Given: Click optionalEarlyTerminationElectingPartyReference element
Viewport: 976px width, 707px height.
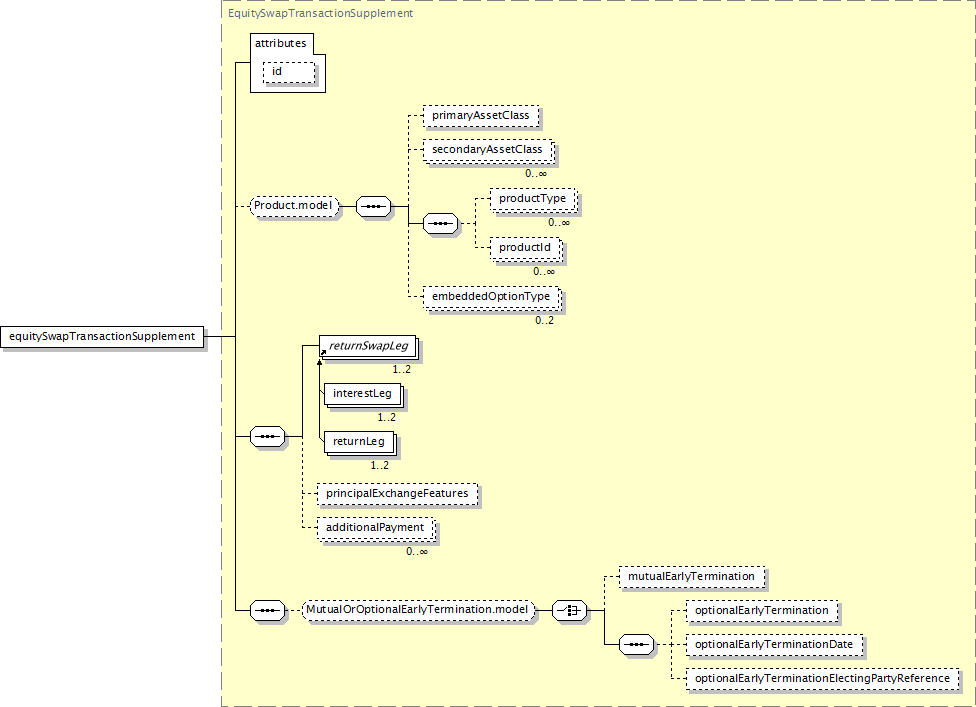Looking at the screenshot, I should [821, 678].
